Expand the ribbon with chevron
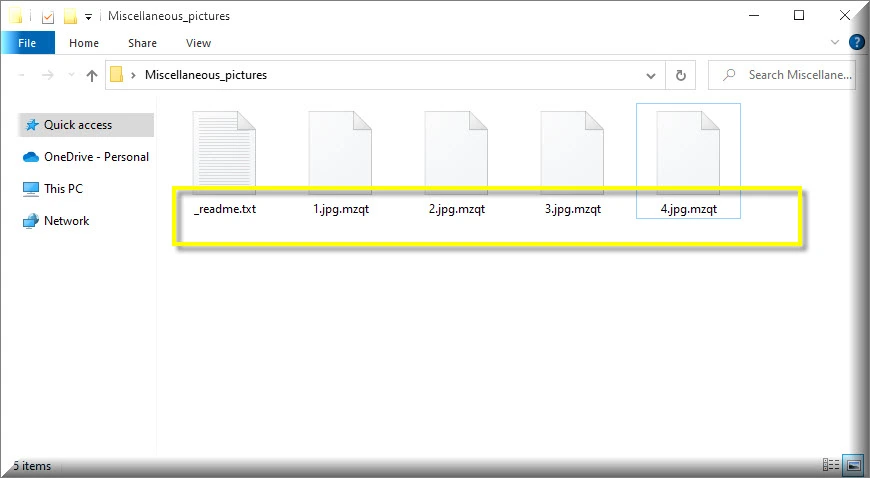The width and height of the screenshot is (870, 478). tap(834, 42)
